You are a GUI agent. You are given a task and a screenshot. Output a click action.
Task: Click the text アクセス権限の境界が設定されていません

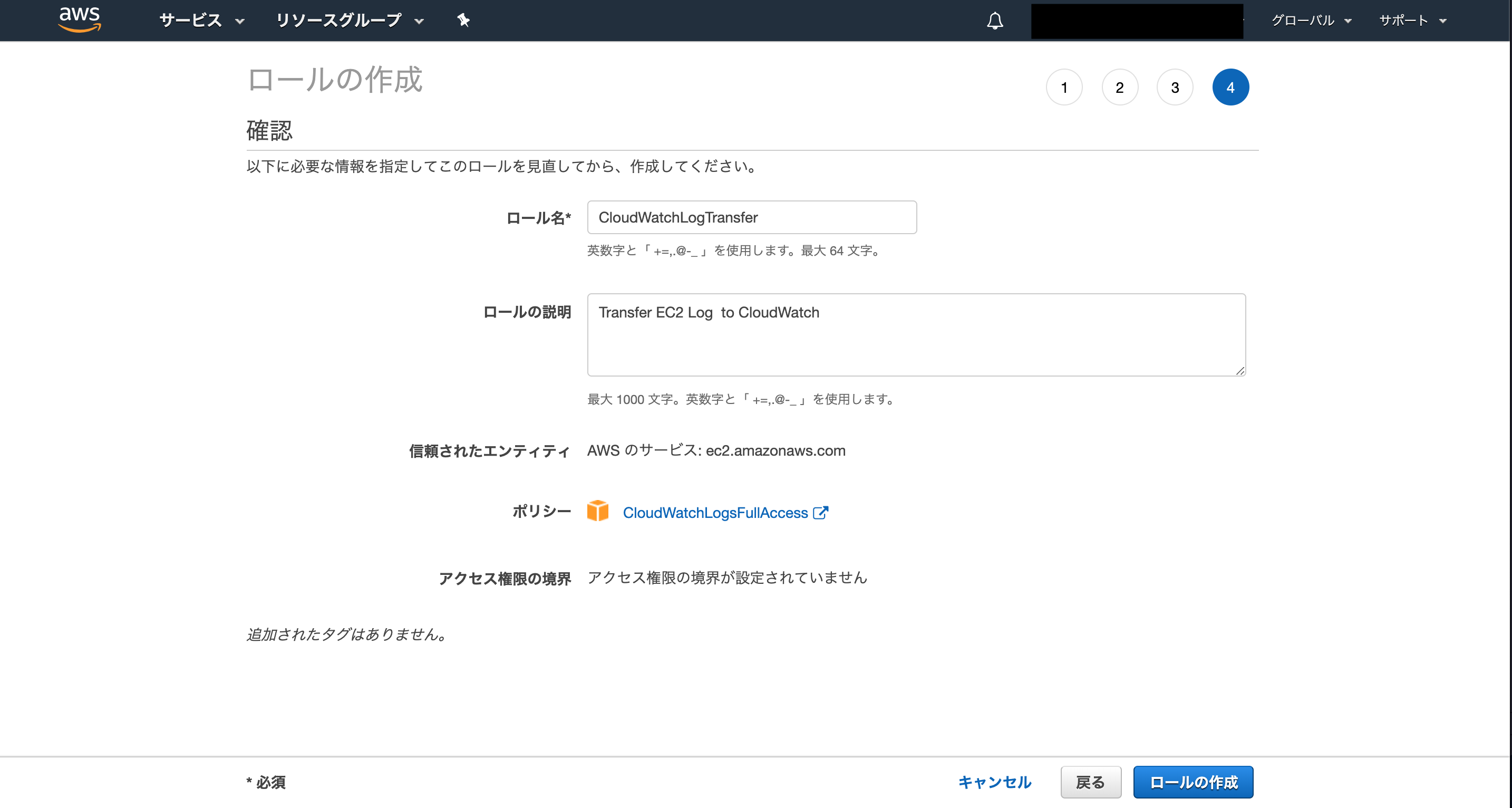coord(727,578)
